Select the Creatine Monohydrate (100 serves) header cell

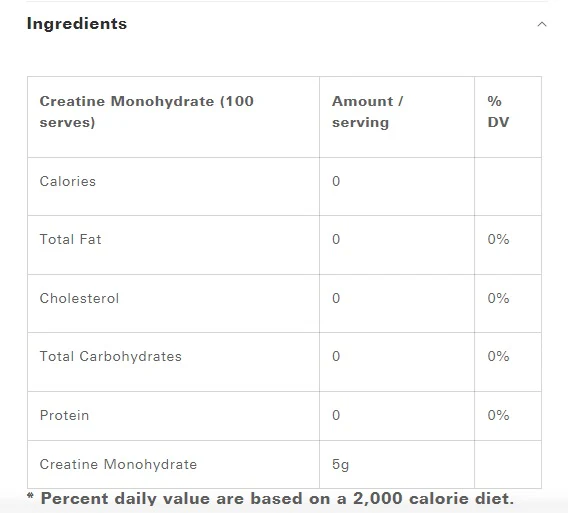click(174, 117)
